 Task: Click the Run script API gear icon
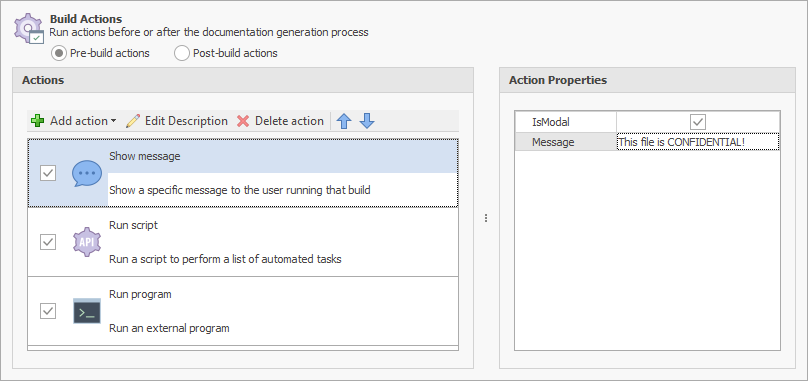coord(87,242)
